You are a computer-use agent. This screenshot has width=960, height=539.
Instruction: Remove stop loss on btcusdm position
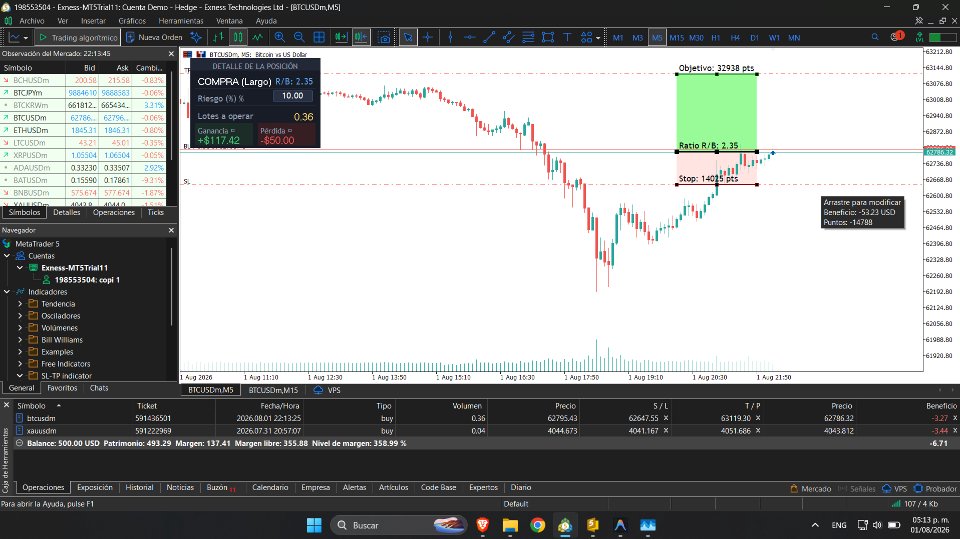click(x=666, y=418)
